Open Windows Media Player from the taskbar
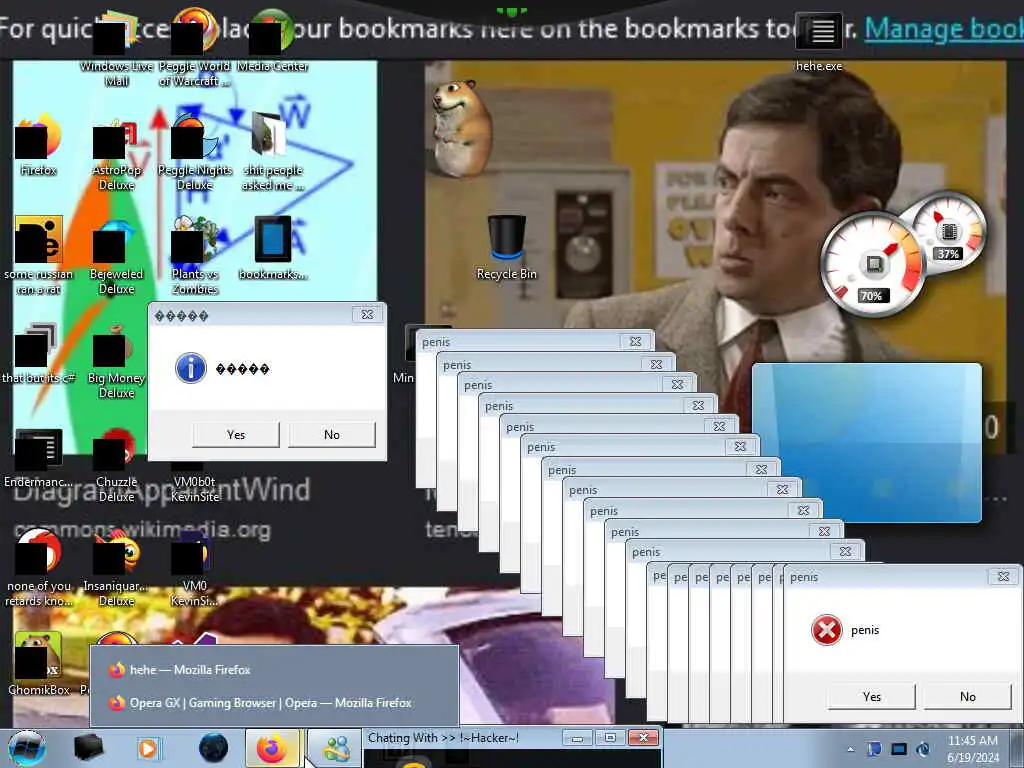This screenshot has height=768, width=1024. coord(148,748)
